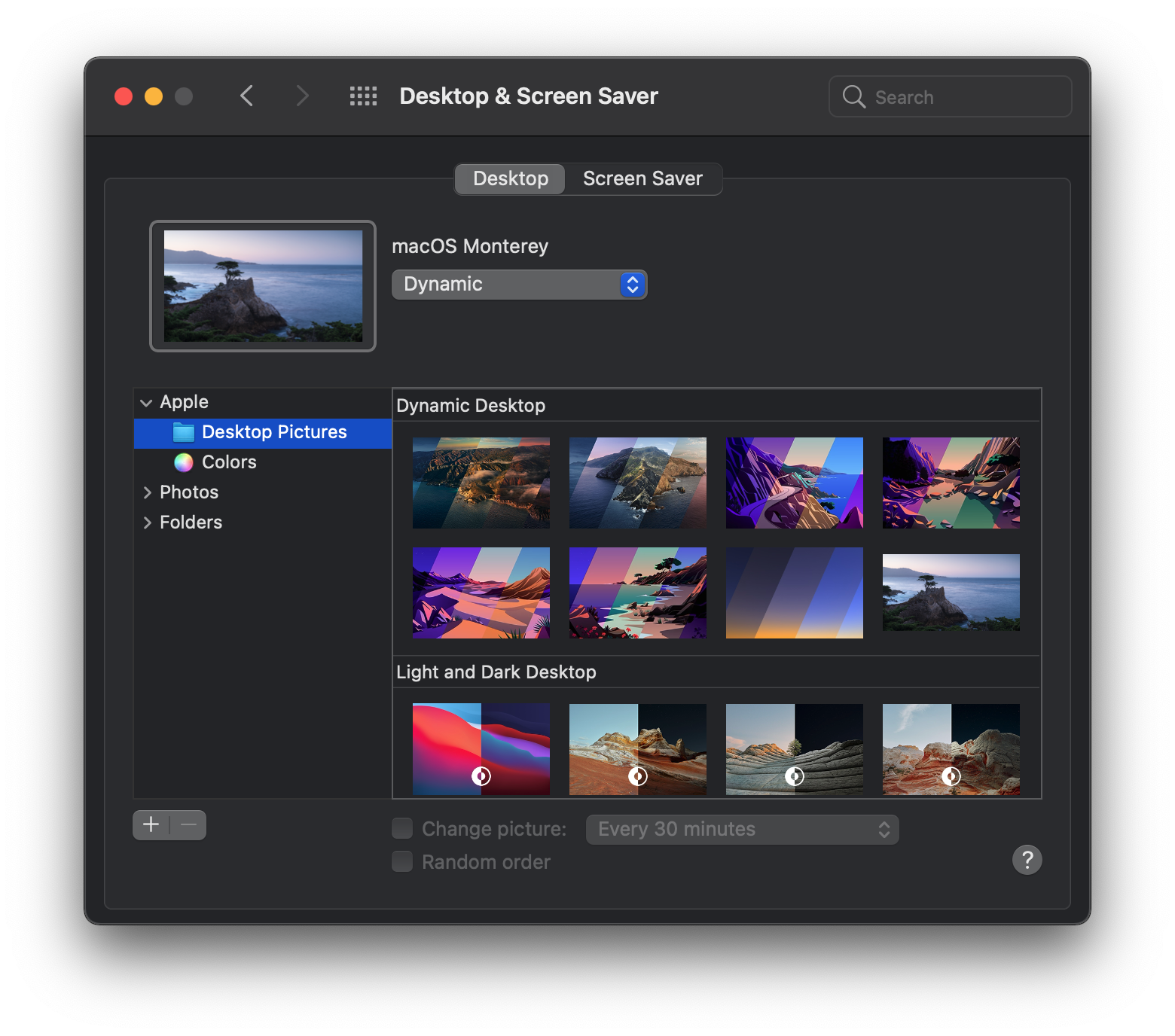1175x1036 pixels.
Task: Click the current wallpaper preview image
Action: click(263, 286)
